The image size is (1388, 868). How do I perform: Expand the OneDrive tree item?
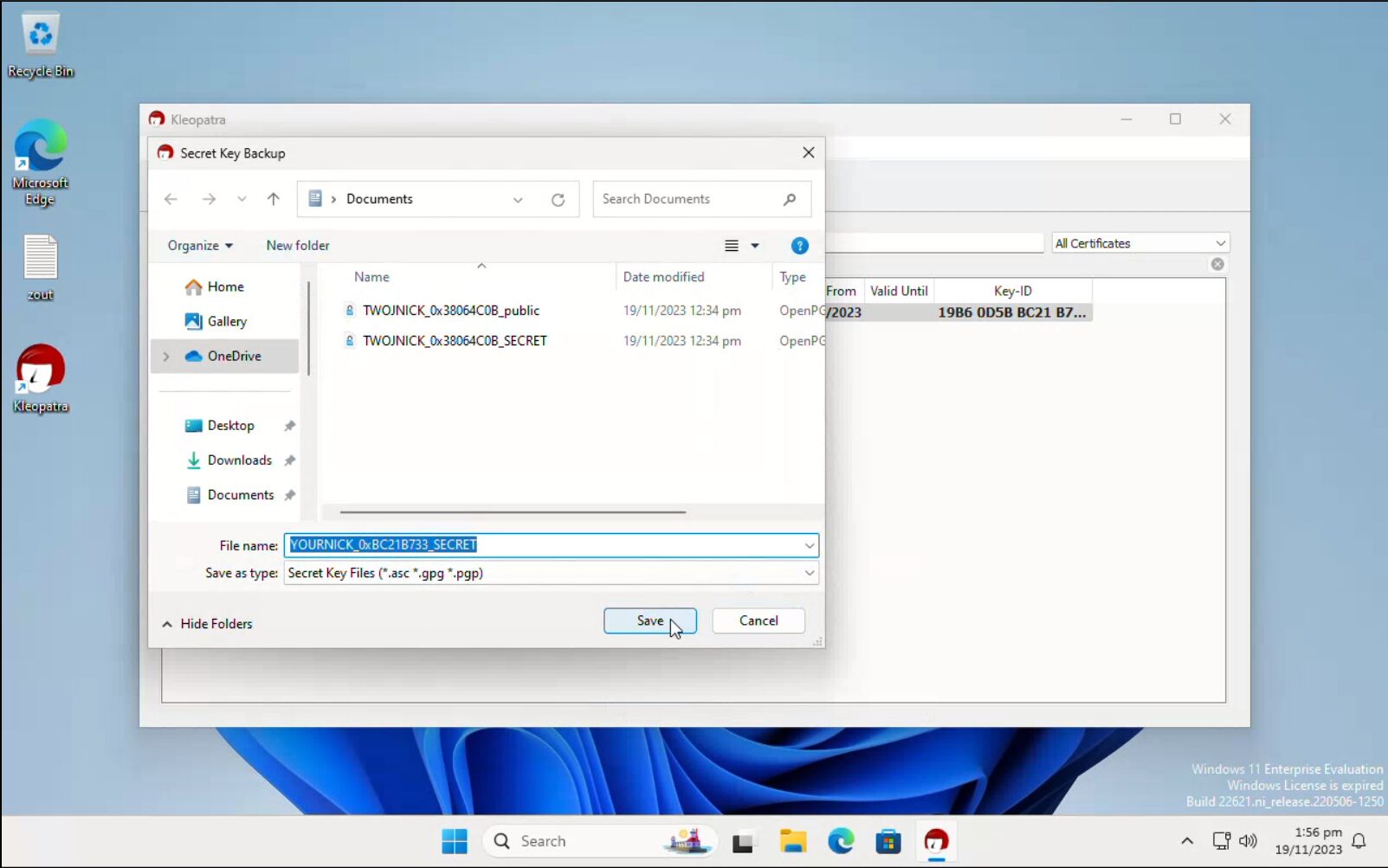tap(165, 356)
